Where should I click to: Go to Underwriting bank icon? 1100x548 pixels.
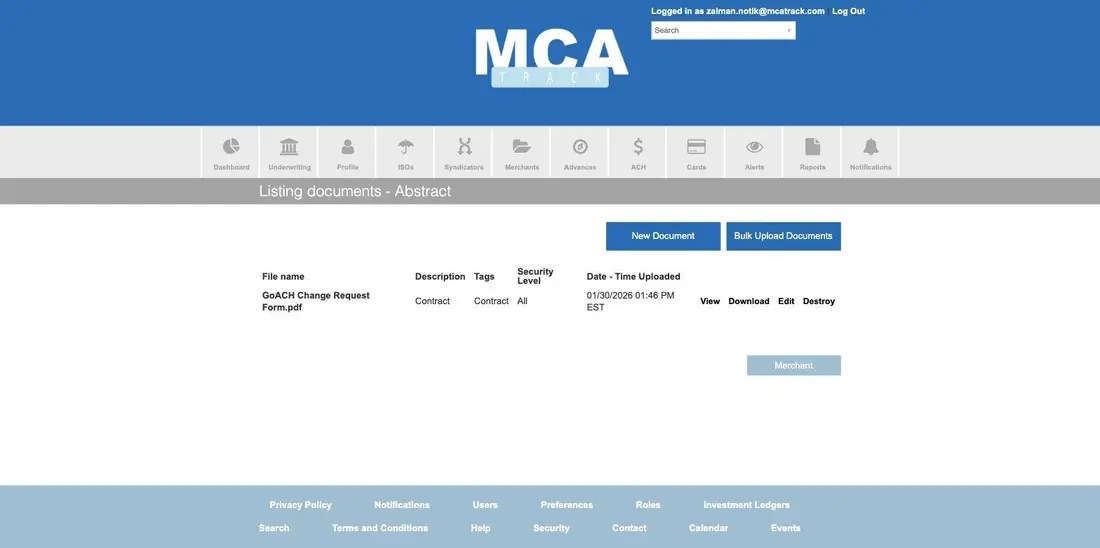(x=289, y=146)
